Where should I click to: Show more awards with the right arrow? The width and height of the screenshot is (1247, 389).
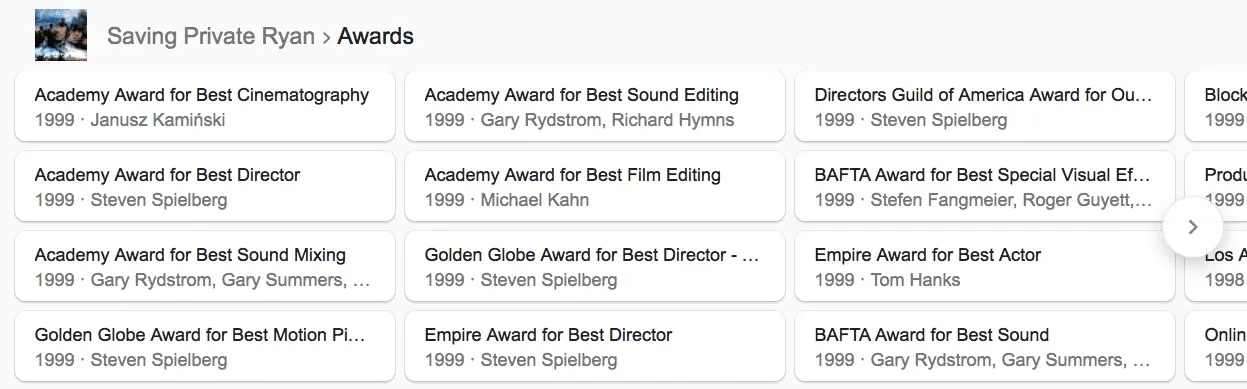coord(1192,227)
